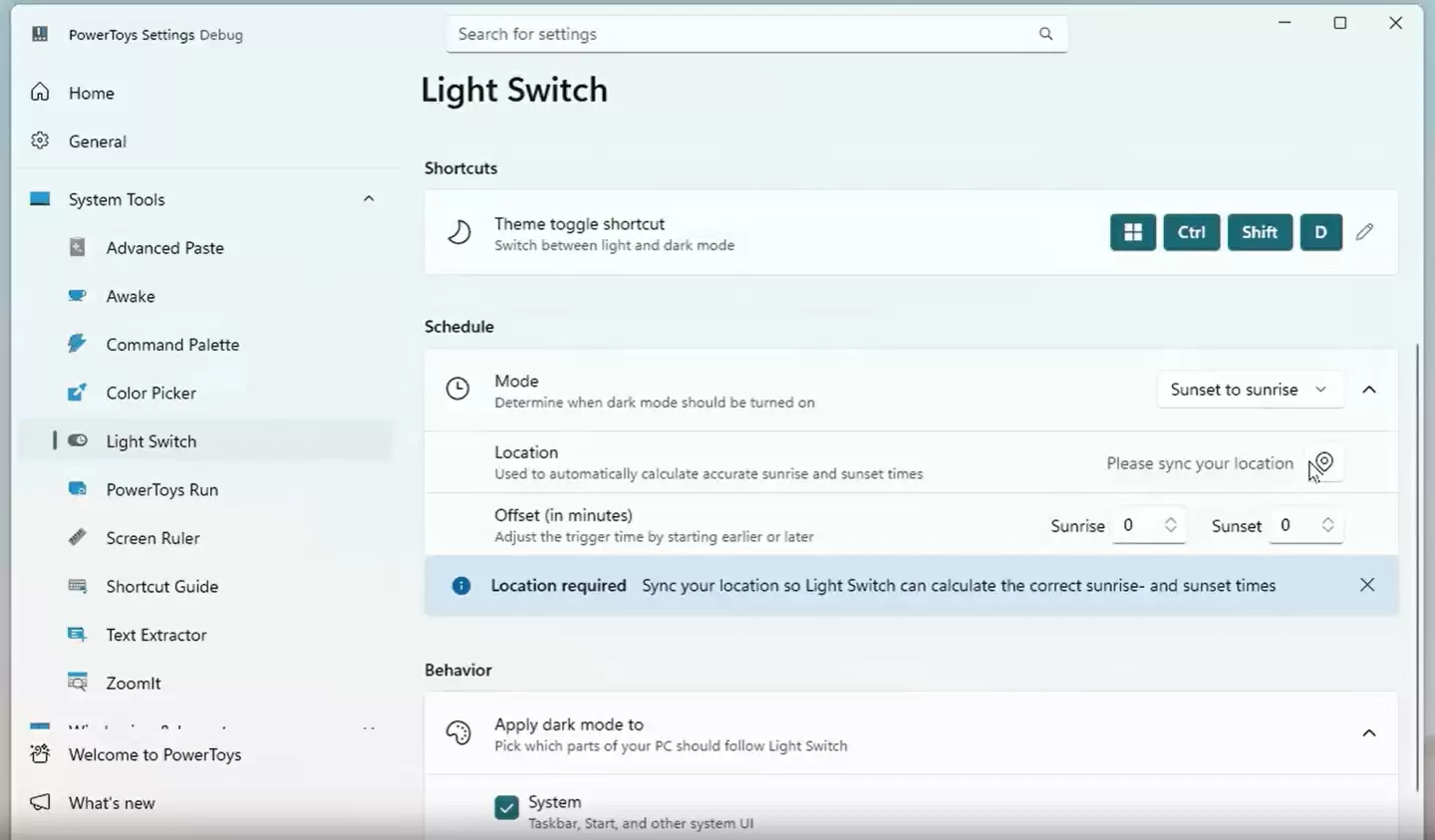Open ZoomIt settings page
Image resolution: width=1435 pixels, height=840 pixels.
click(133, 684)
